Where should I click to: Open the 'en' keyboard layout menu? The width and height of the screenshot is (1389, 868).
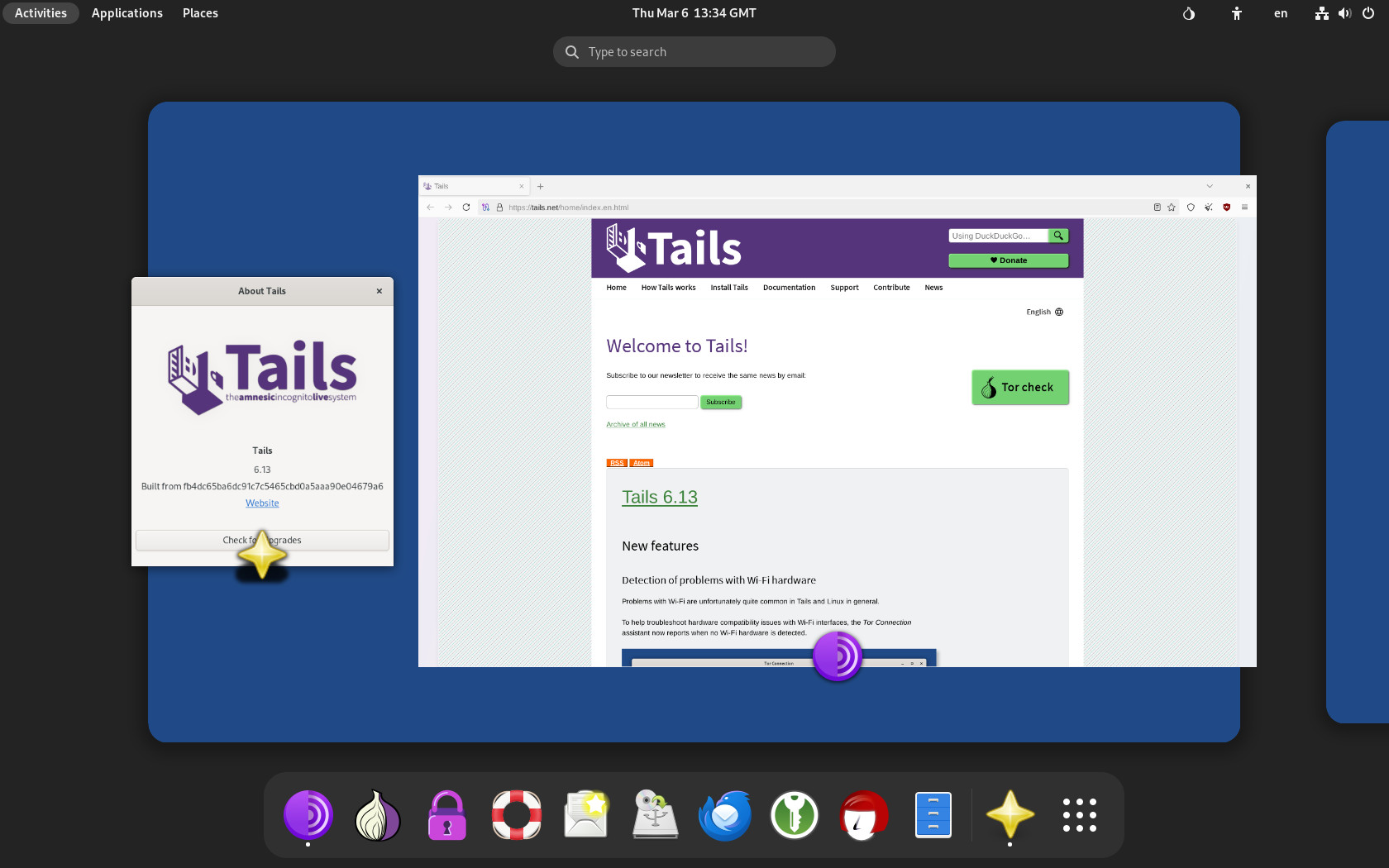(x=1281, y=13)
